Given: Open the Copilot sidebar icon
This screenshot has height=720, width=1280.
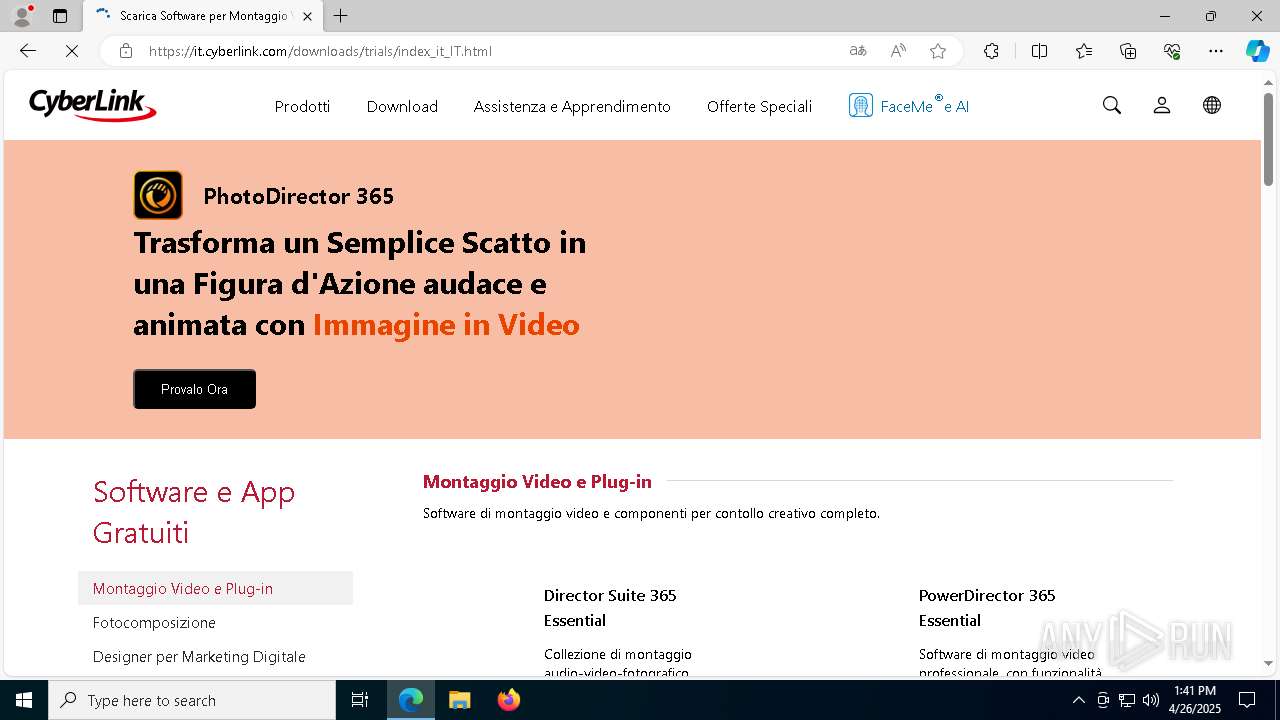Looking at the screenshot, I should pyautogui.click(x=1257, y=51).
